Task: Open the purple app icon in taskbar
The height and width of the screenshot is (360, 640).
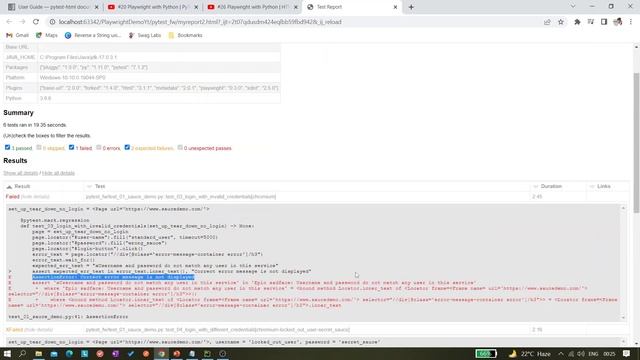Action: (116, 353)
